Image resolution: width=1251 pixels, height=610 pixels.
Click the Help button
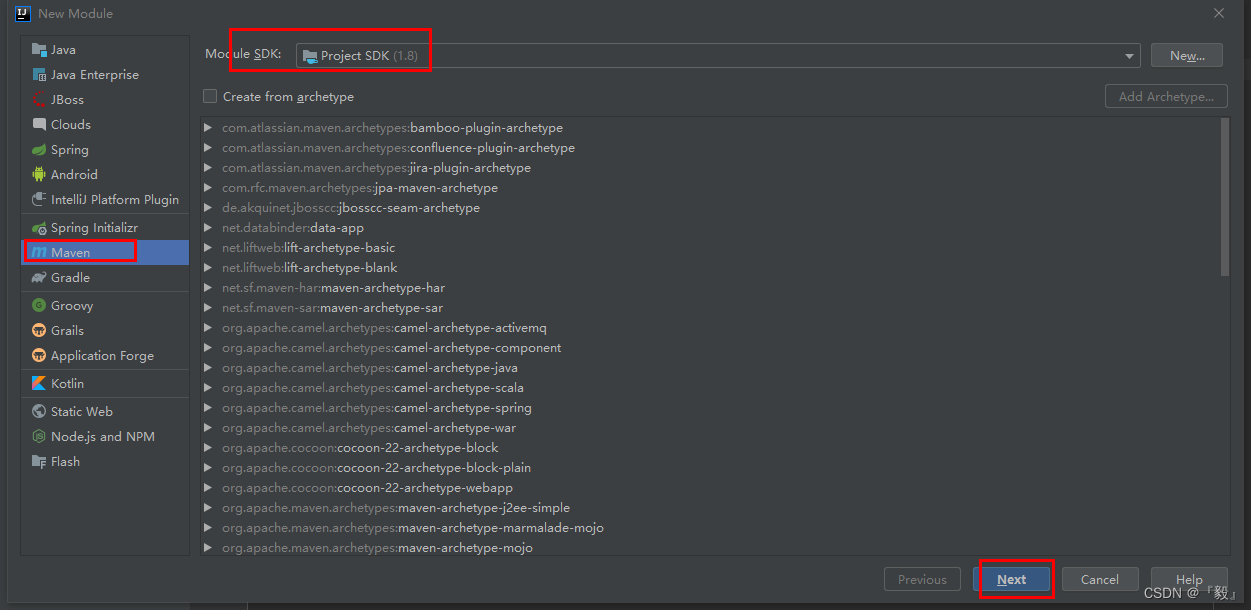(x=1189, y=580)
